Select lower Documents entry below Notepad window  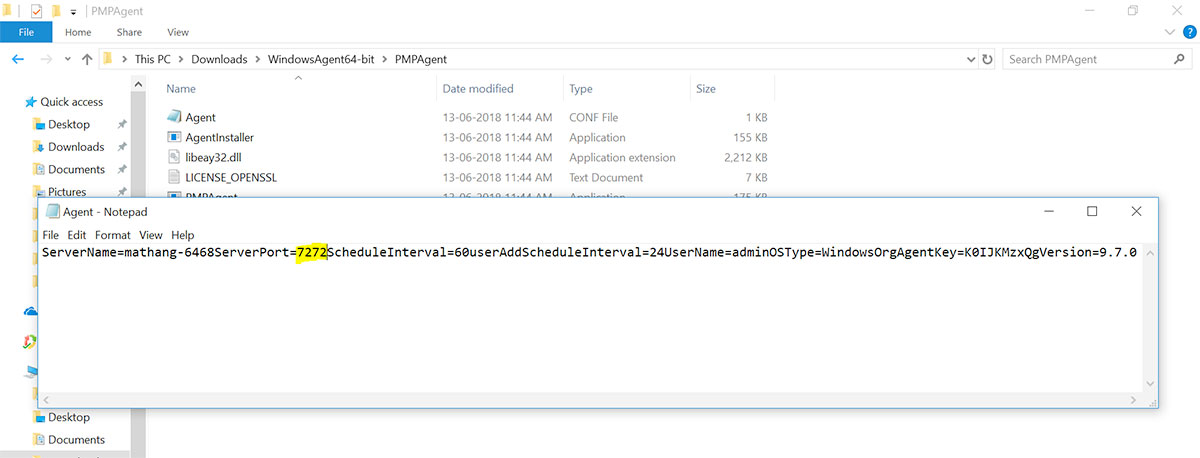click(x=76, y=440)
